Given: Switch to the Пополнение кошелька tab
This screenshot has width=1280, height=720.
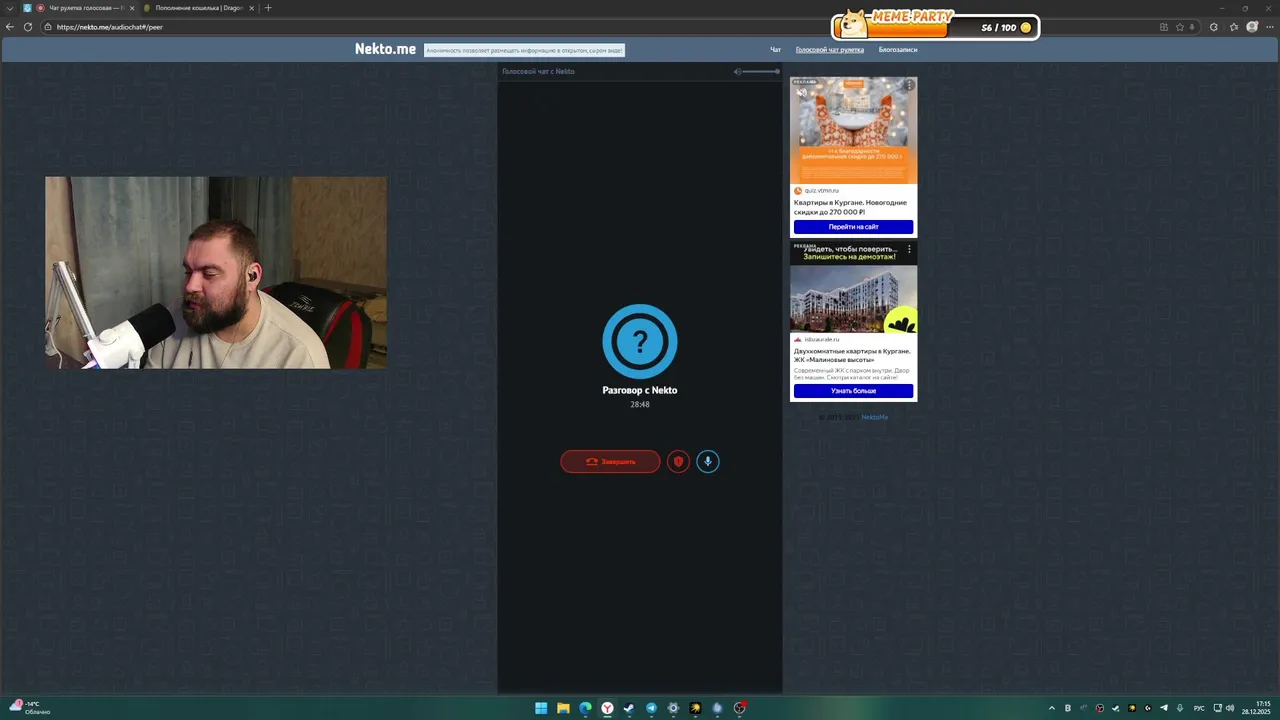Looking at the screenshot, I should [x=199, y=8].
